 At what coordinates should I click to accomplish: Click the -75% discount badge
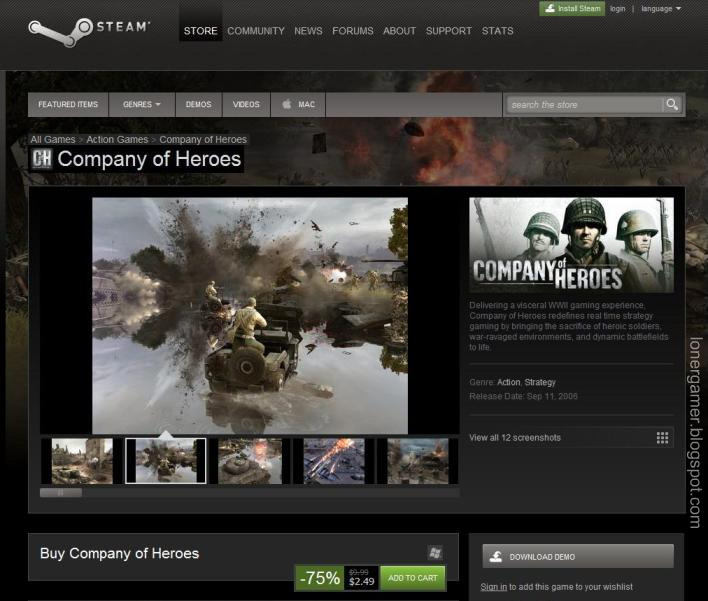[x=320, y=578]
